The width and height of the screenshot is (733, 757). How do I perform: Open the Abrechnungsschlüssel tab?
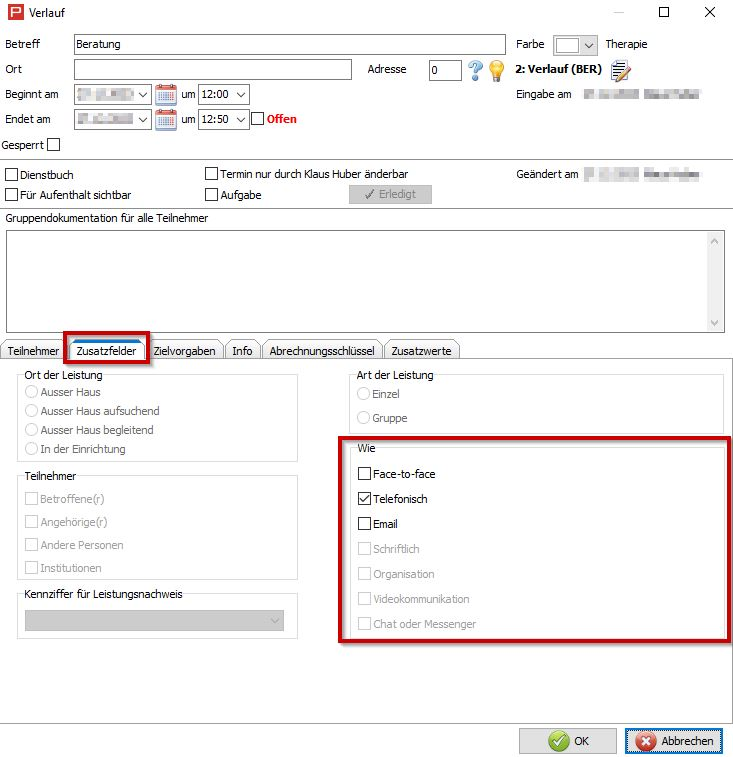(322, 351)
